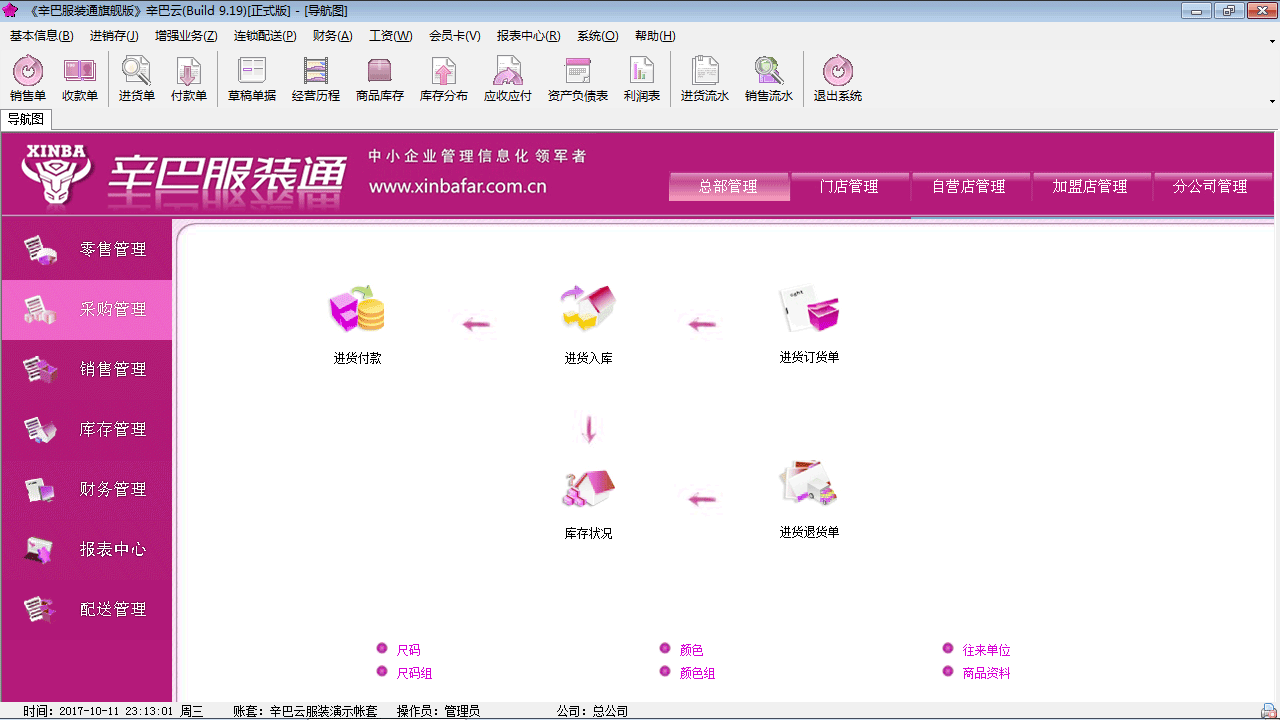Open 系统(O) menu
Viewport: 1280px width, 720px height.
coord(597,36)
